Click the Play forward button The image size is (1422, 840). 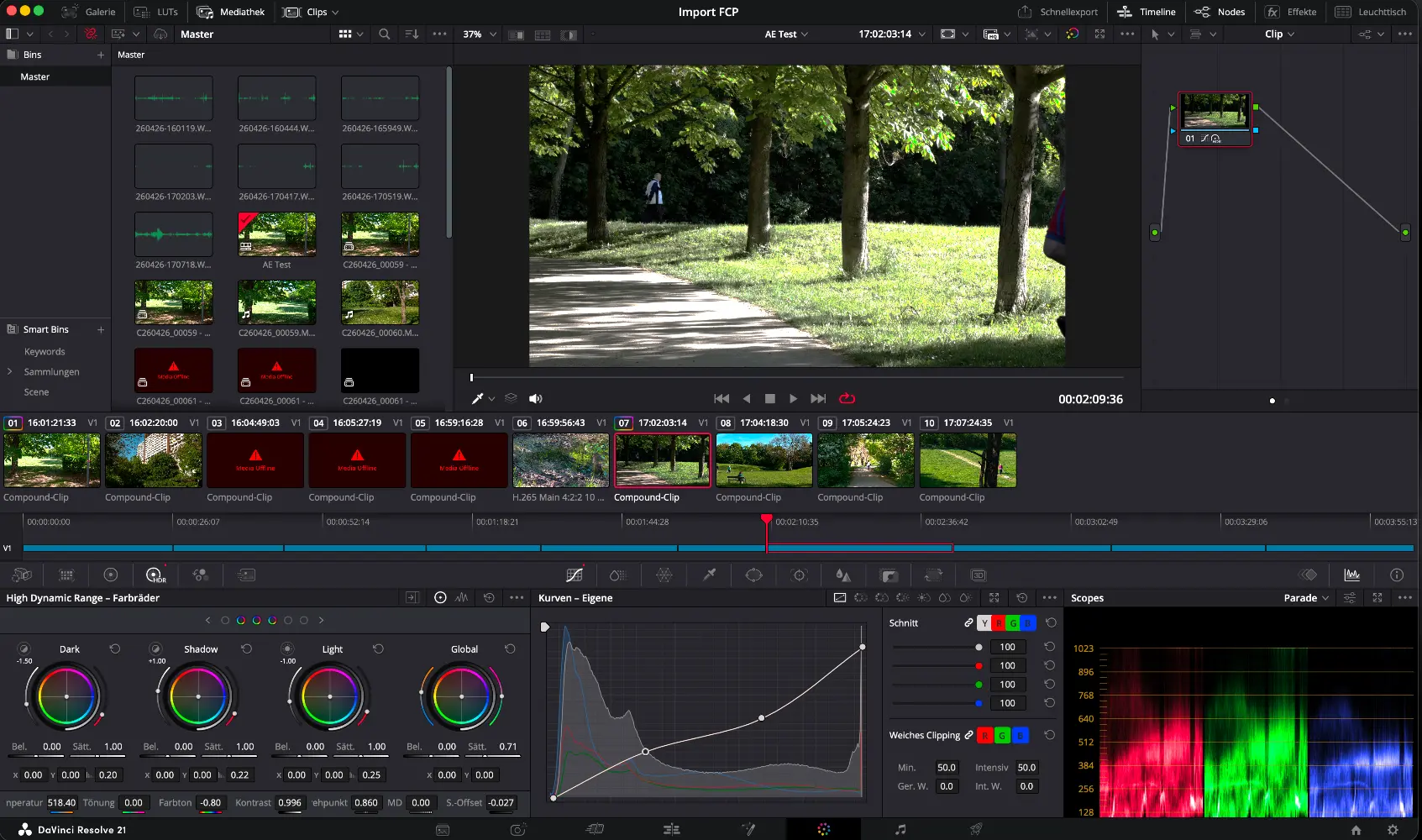point(793,399)
